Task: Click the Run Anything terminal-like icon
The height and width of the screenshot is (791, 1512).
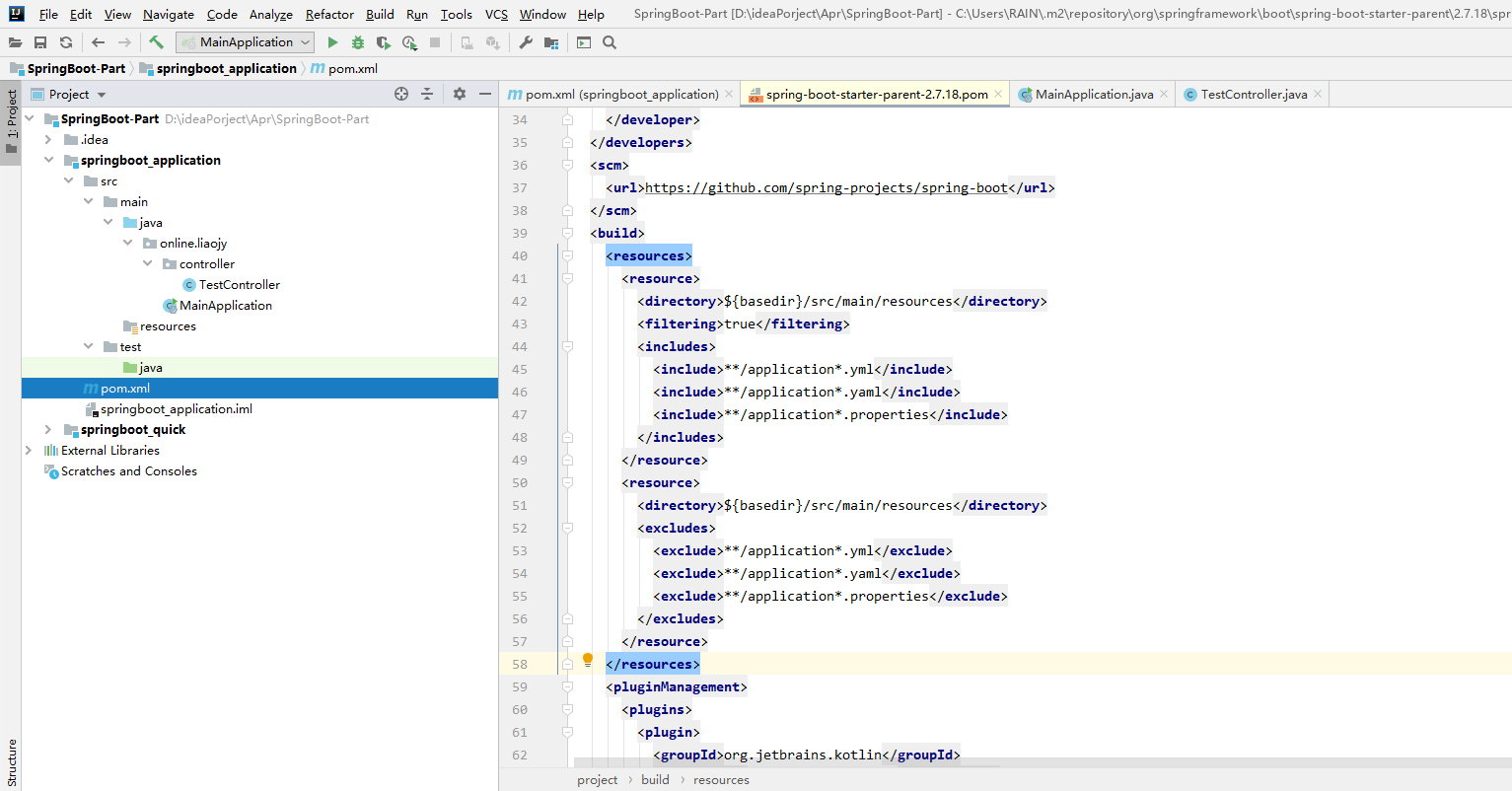Action: coord(584,42)
